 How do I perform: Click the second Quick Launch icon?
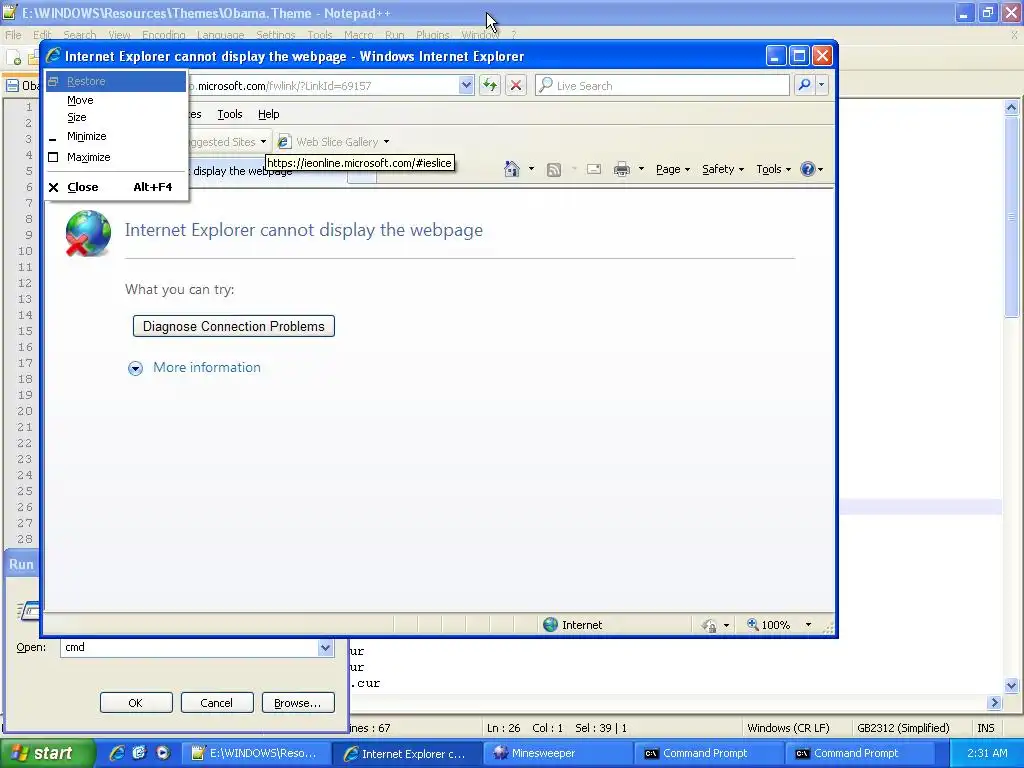139,753
